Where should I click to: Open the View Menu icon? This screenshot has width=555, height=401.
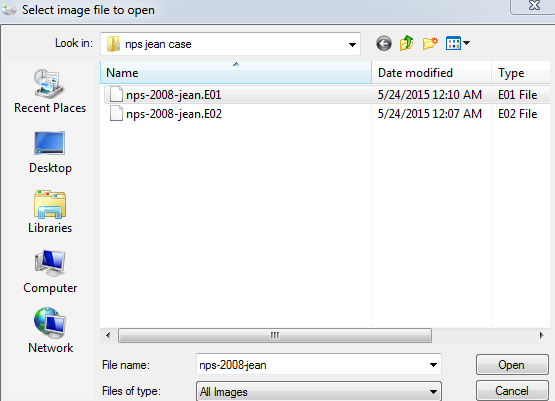coord(453,44)
